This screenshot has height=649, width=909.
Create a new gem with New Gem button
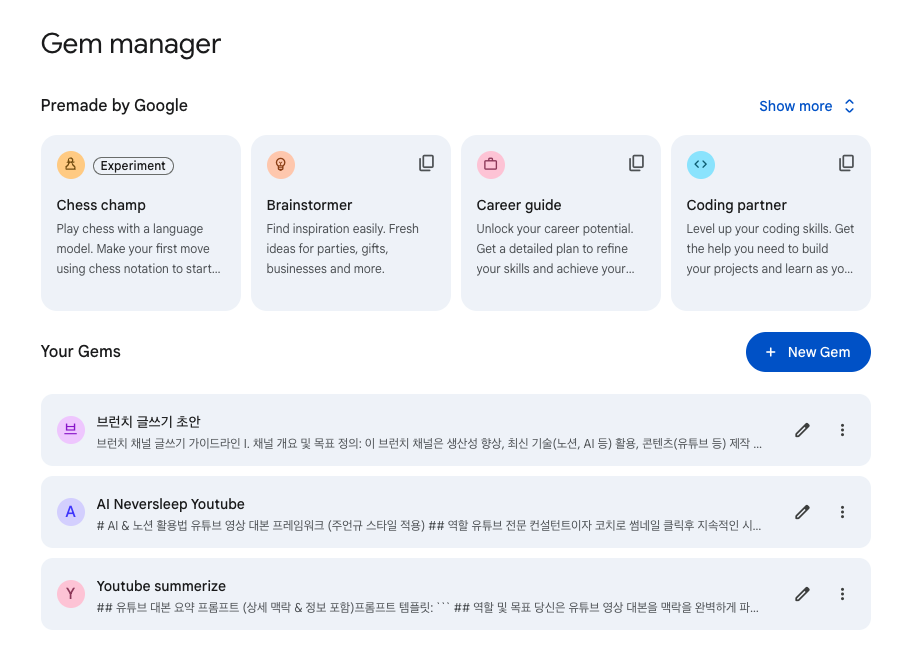pyautogui.click(x=808, y=352)
